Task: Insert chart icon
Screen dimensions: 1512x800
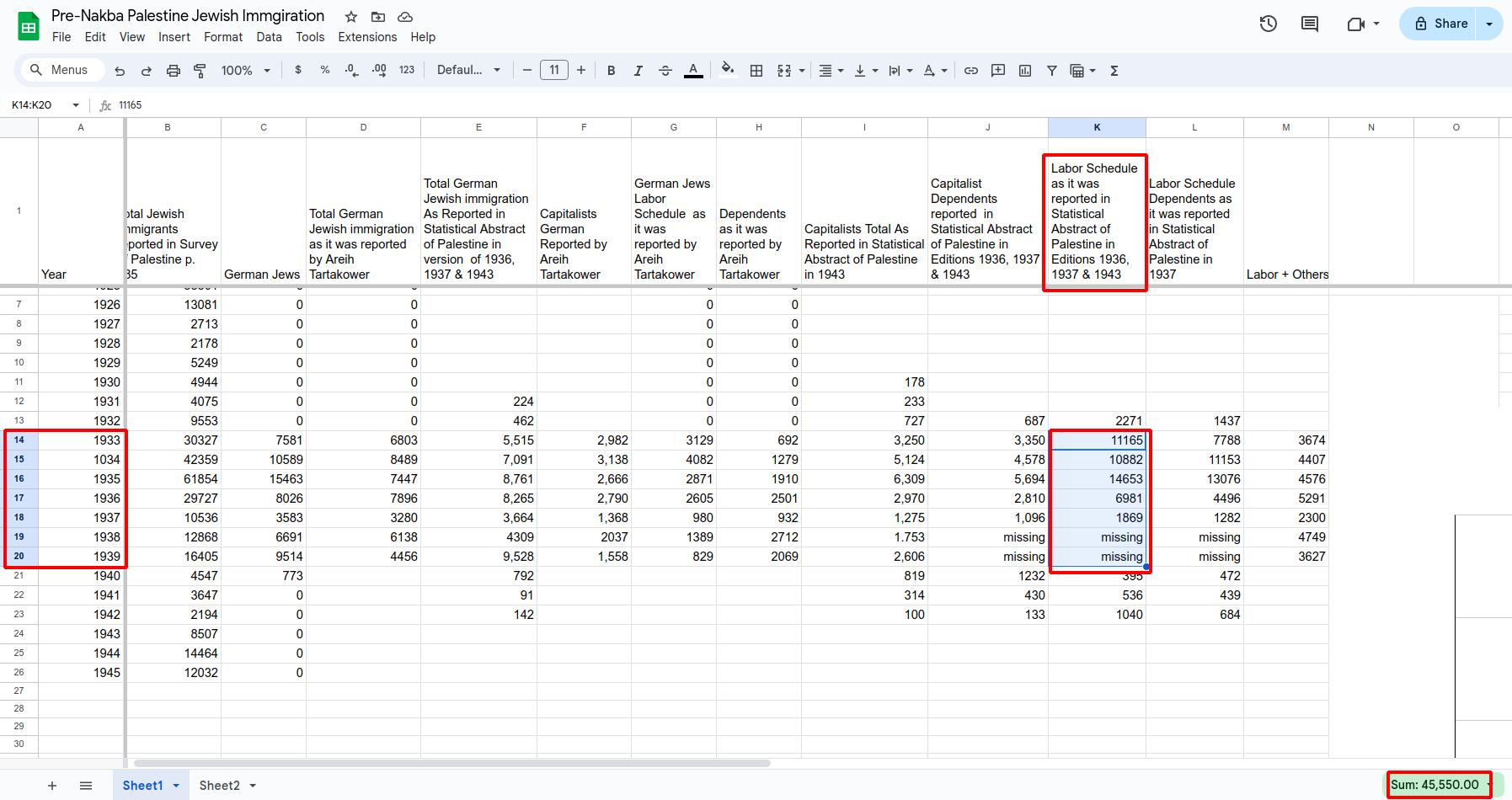Action: (x=1025, y=71)
